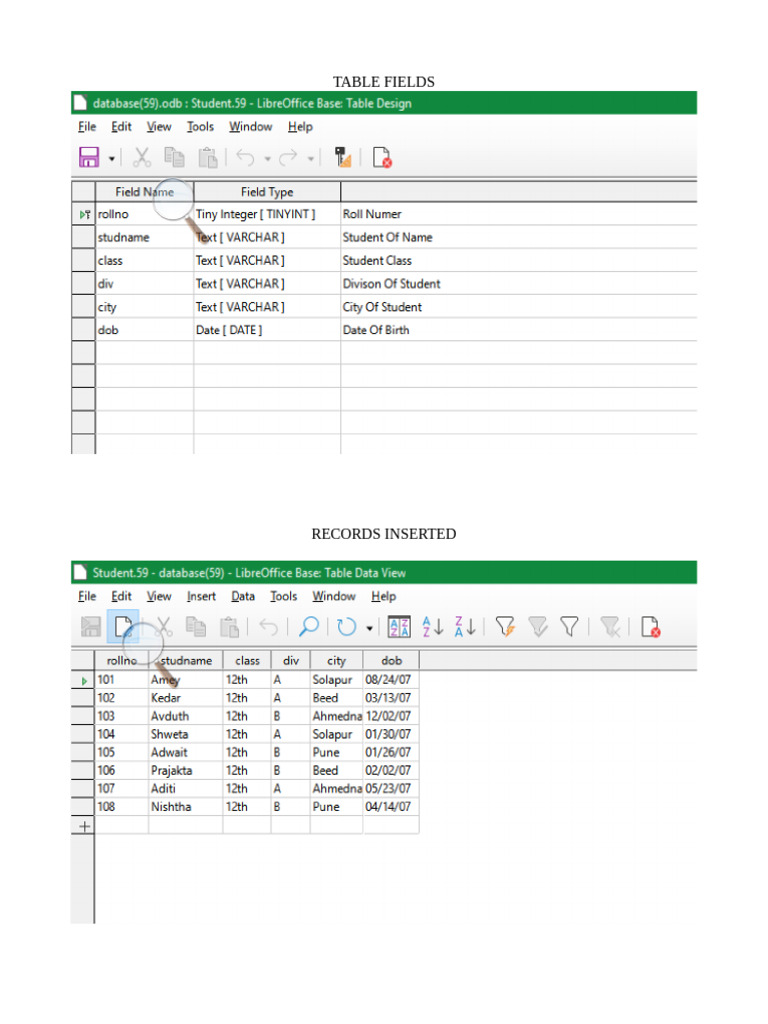This screenshot has width=768, height=1024.
Task: Expand Undo history dropdown in Table Design
Action: [x=267, y=159]
